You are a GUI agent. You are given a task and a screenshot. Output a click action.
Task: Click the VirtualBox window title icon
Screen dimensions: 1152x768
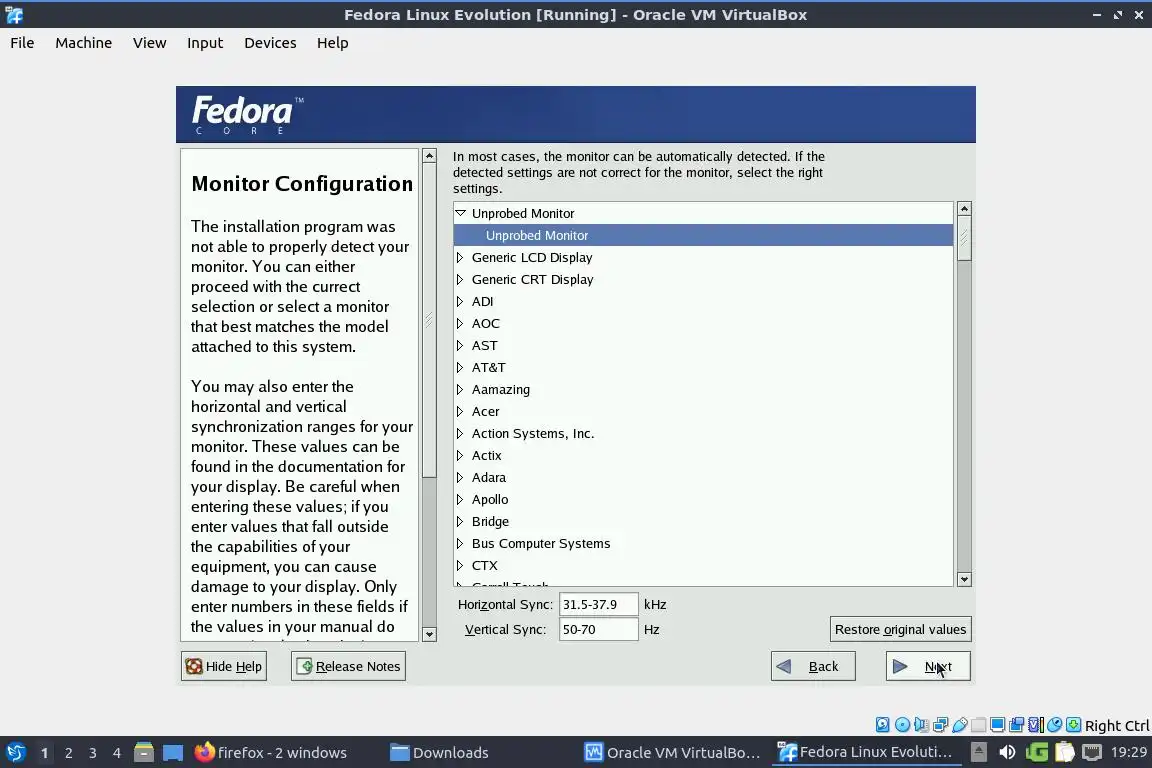click(14, 15)
